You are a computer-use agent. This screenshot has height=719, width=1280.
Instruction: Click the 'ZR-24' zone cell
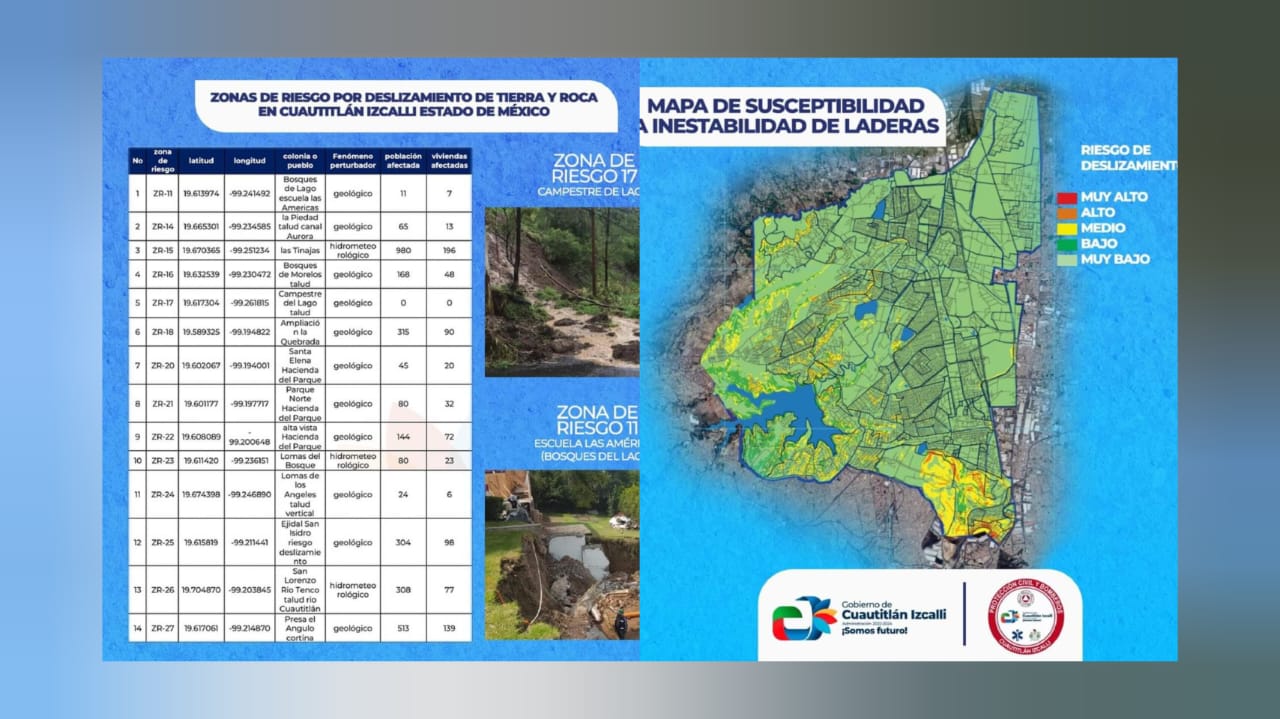[163, 494]
